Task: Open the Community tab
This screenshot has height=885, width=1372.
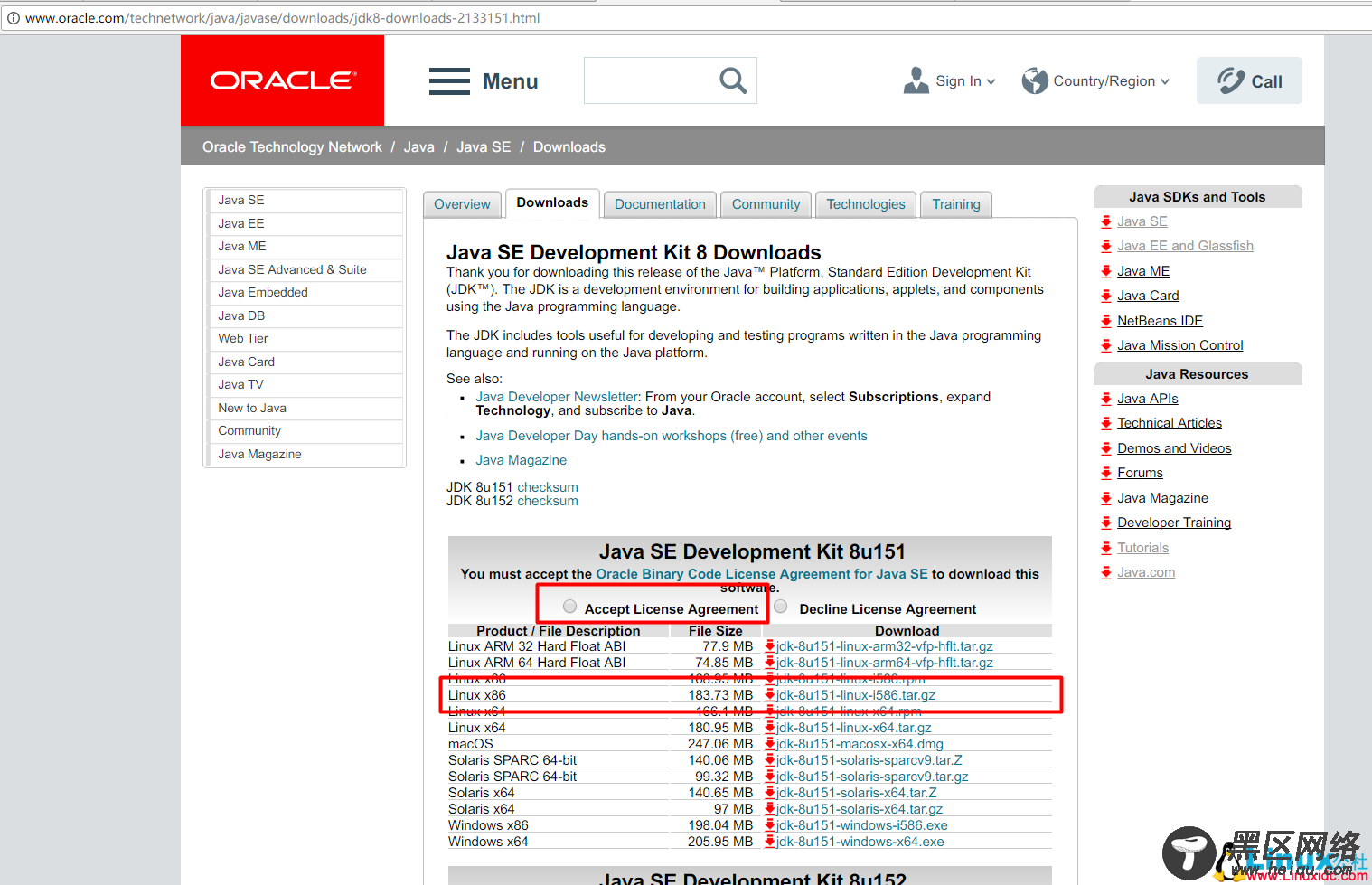Action: tap(766, 204)
